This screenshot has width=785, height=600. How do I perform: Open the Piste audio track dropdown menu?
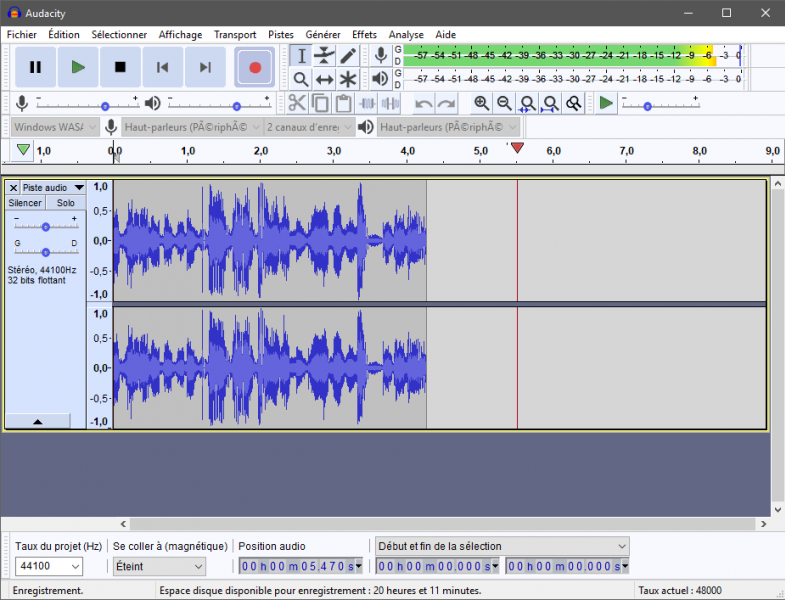[x=78, y=187]
